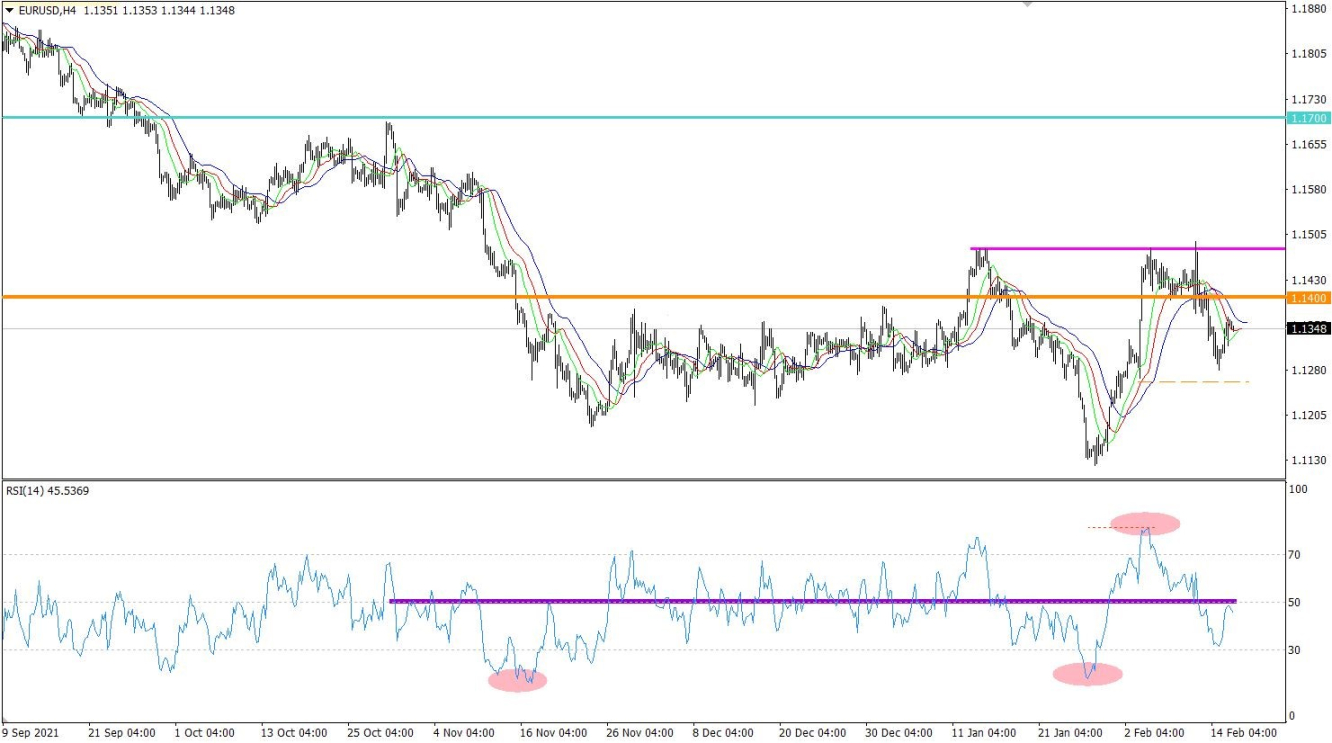The image size is (1332, 743).
Task: Select the pink ellipse near 21 Jan RSI low
Action: click(1088, 674)
